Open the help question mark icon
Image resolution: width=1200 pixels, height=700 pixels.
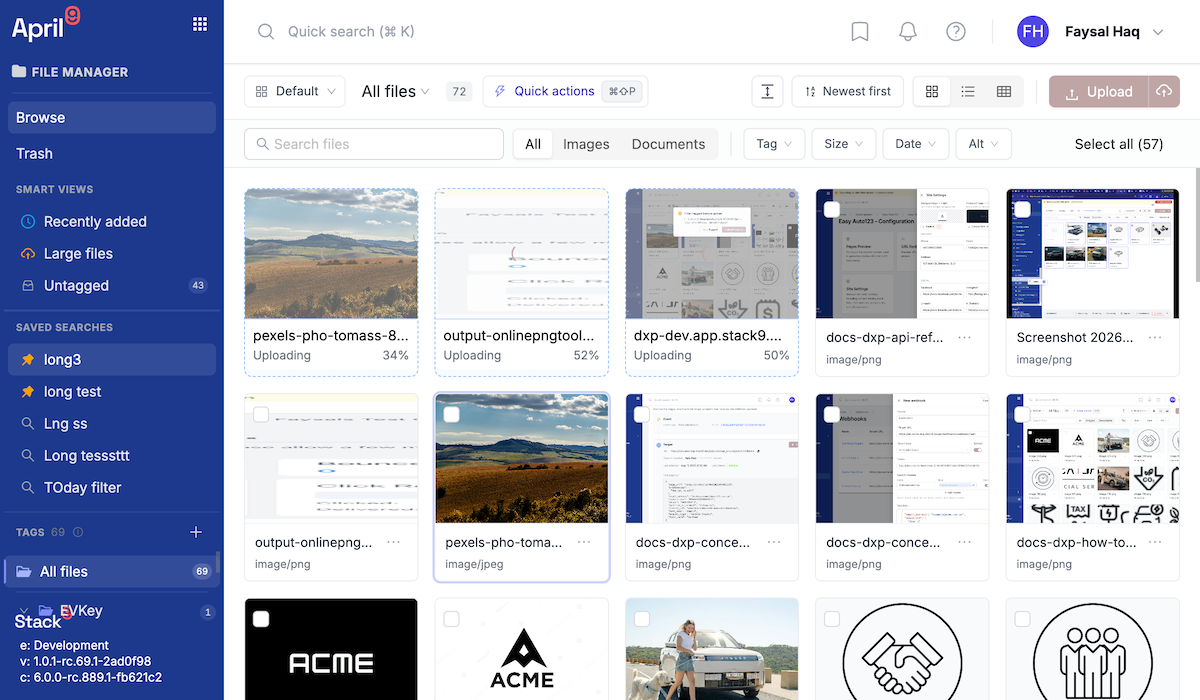click(x=956, y=32)
